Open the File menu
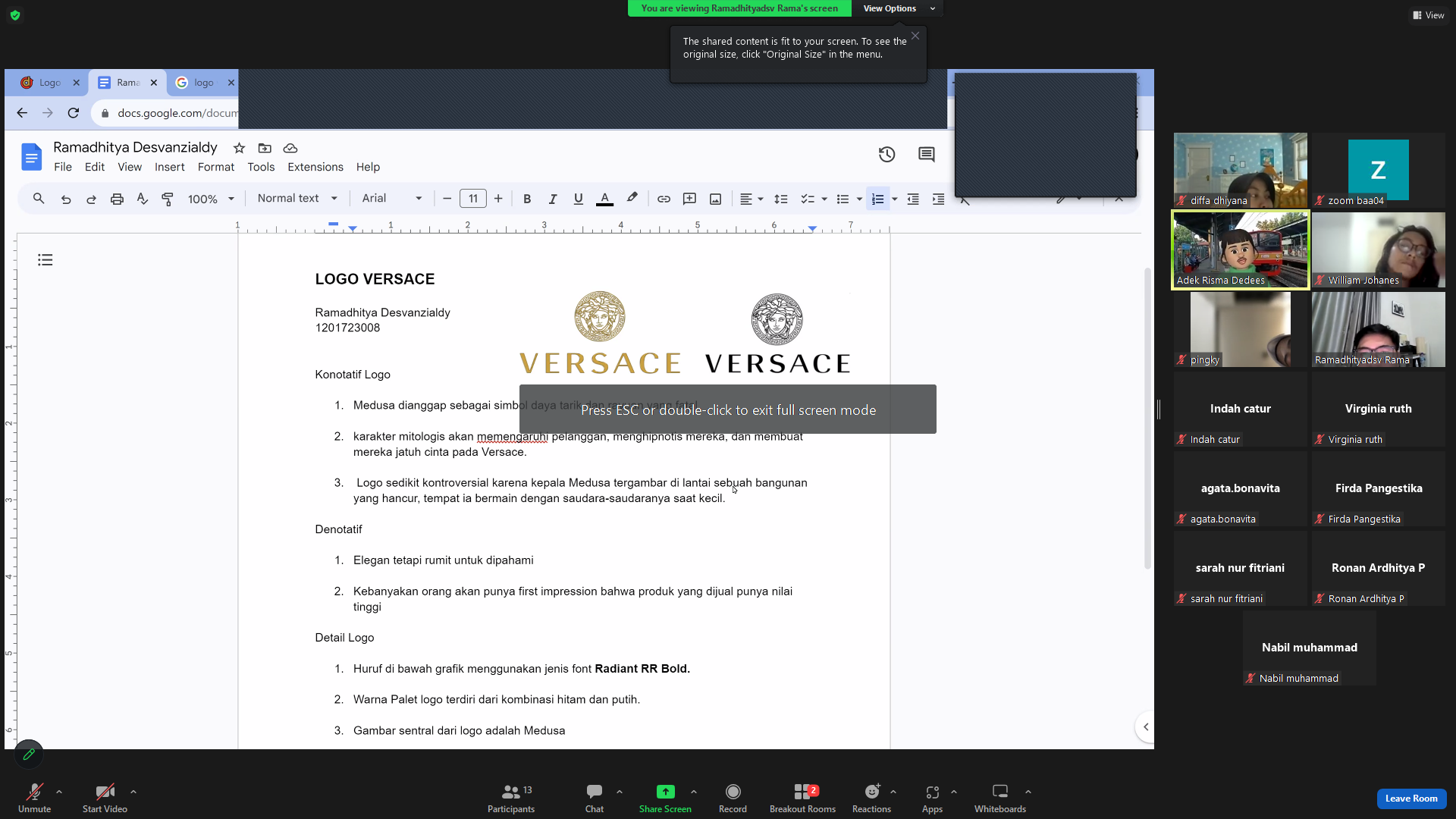1456x819 pixels. 63,167
